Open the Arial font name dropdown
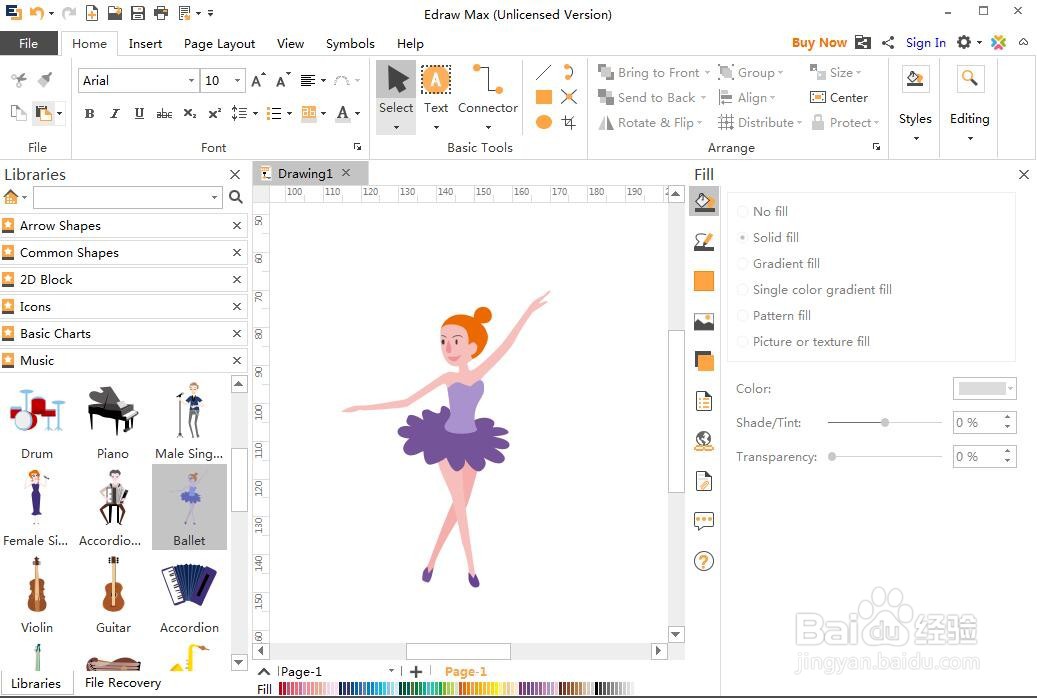Viewport: 1037px width, 698px height. pos(191,81)
